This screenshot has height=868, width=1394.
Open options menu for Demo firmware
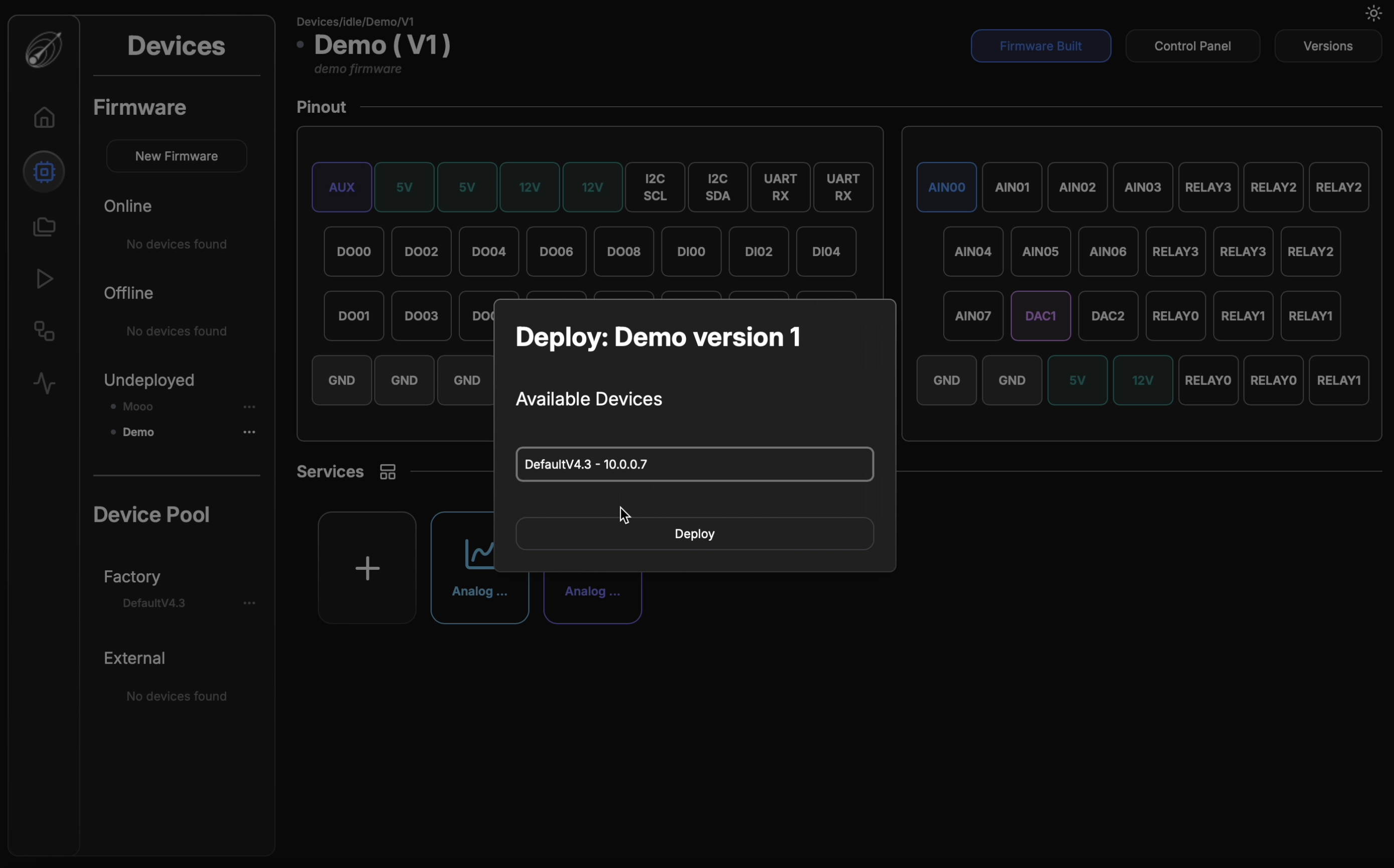[249, 431]
